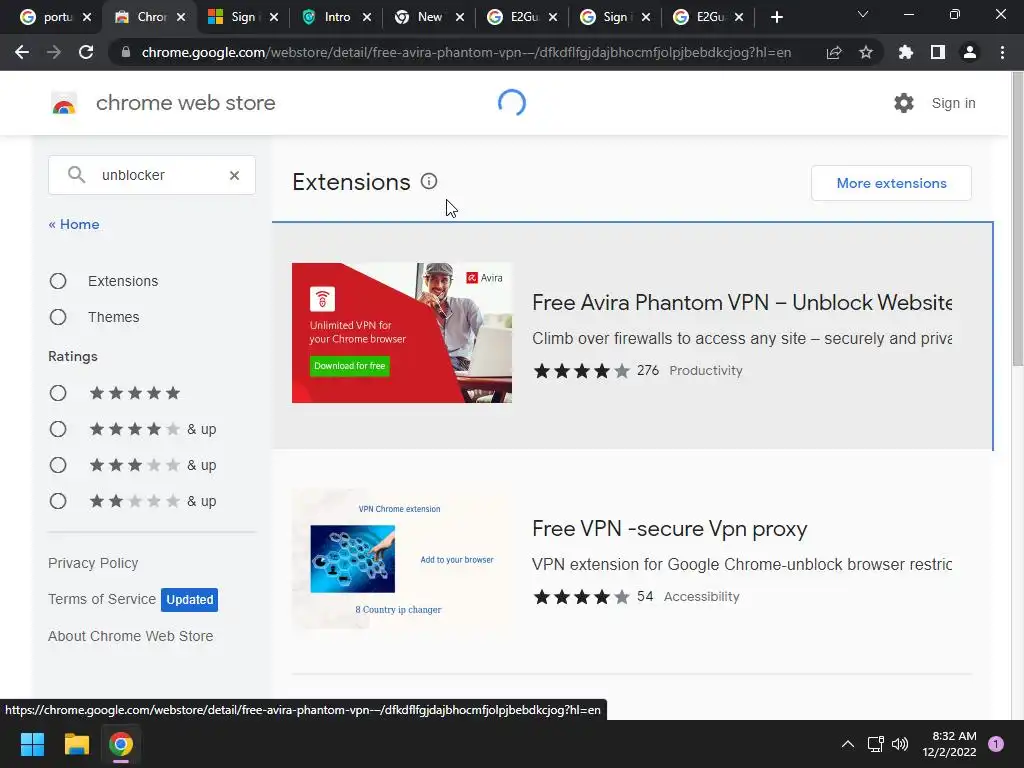Screen dimensions: 1024x768
Task: Filter by three stars & up
Action: point(58,465)
